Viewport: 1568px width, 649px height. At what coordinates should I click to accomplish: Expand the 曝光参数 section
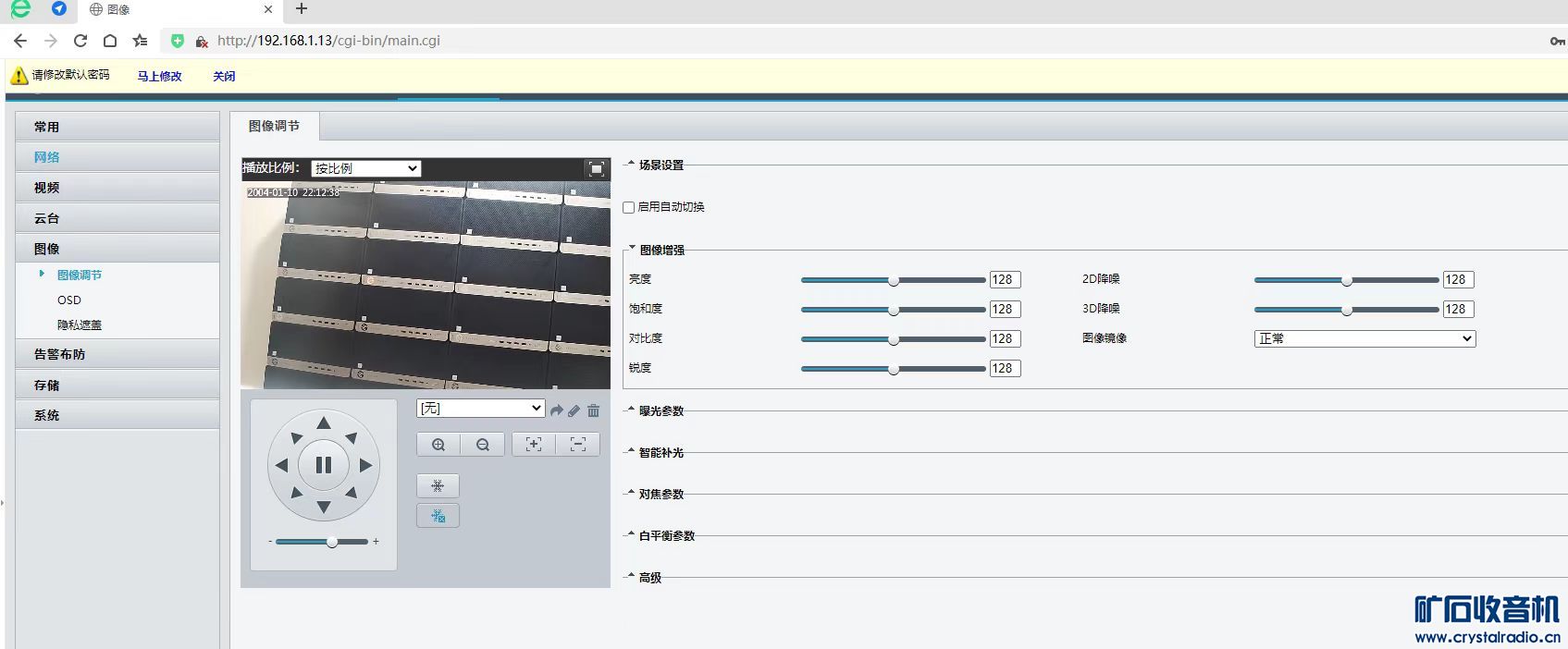point(661,410)
